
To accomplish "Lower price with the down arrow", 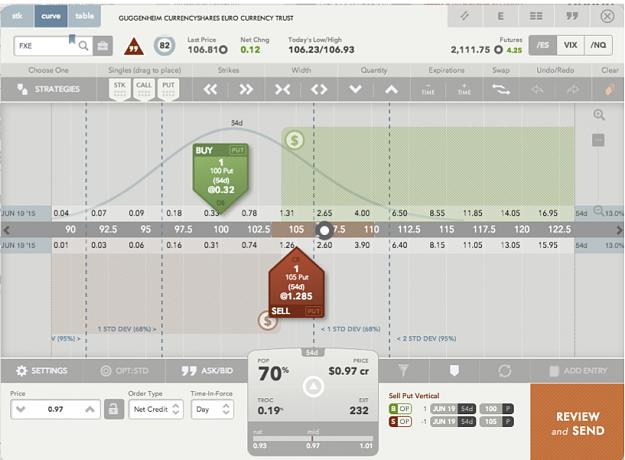I will pos(21,409).
